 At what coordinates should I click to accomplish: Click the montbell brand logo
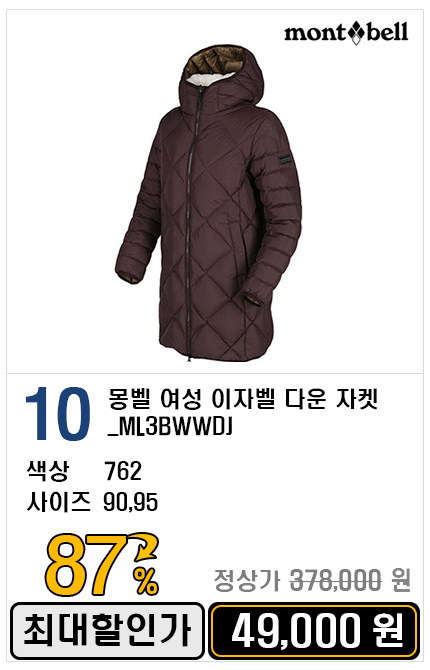346,33
